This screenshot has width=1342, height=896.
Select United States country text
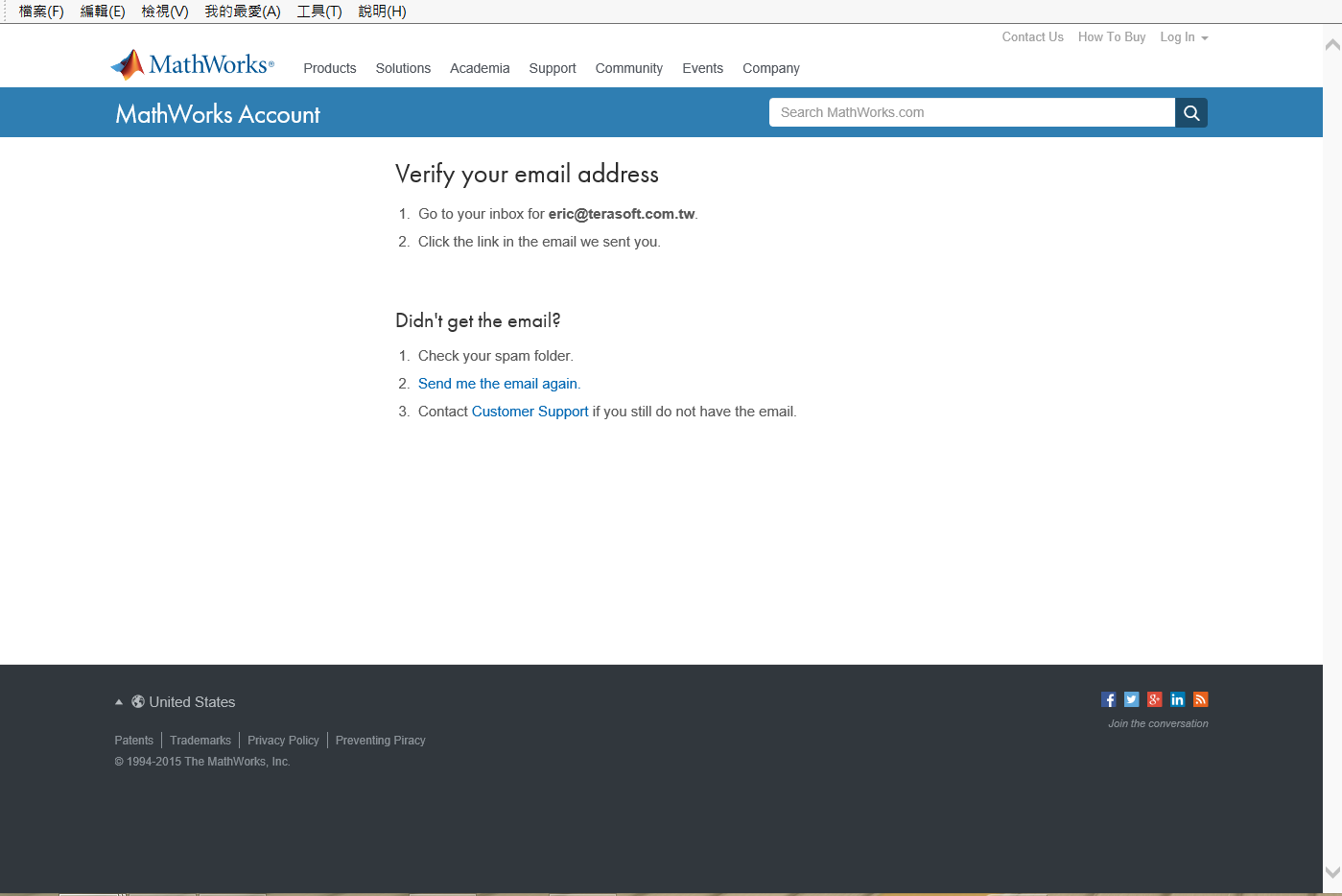click(x=192, y=702)
